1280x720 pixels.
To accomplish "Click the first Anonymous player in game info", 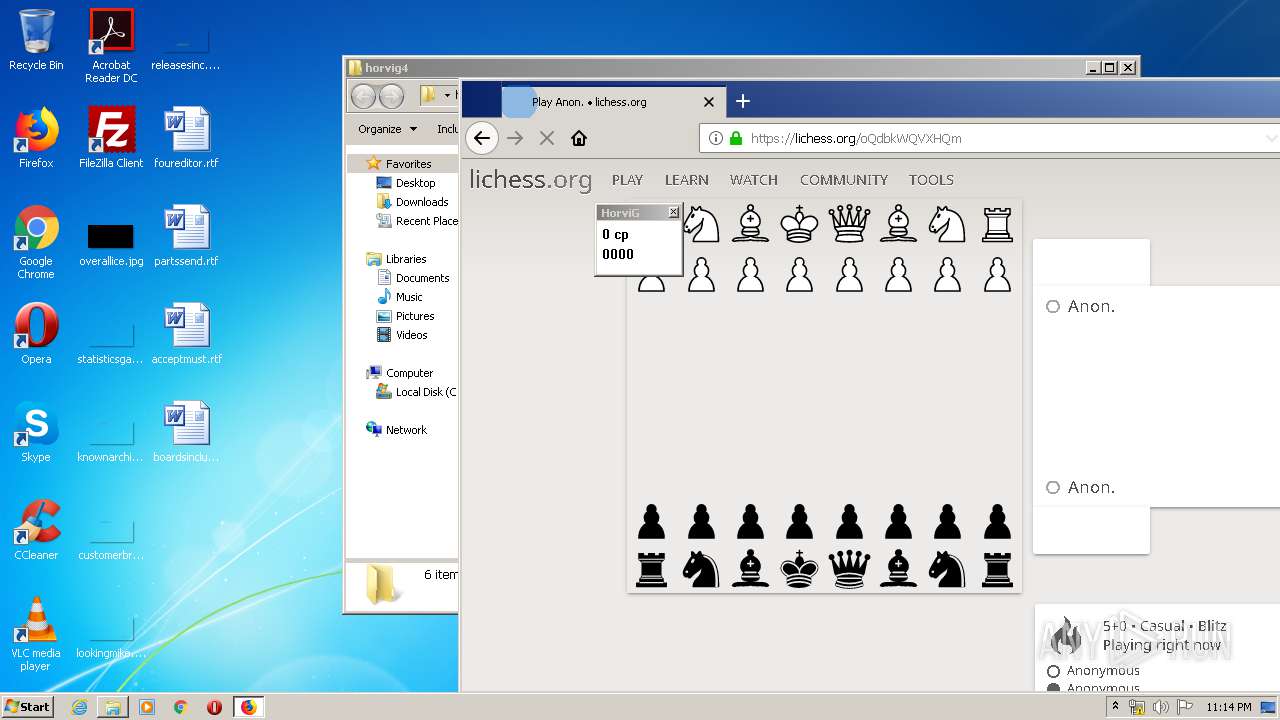I will click(1103, 671).
